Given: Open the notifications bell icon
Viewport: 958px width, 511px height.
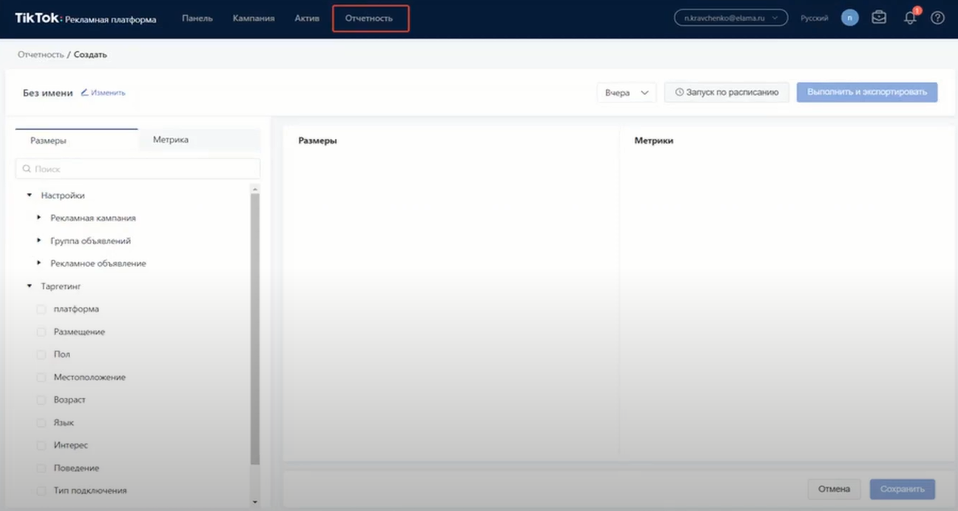Looking at the screenshot, I should click(910, 18).
